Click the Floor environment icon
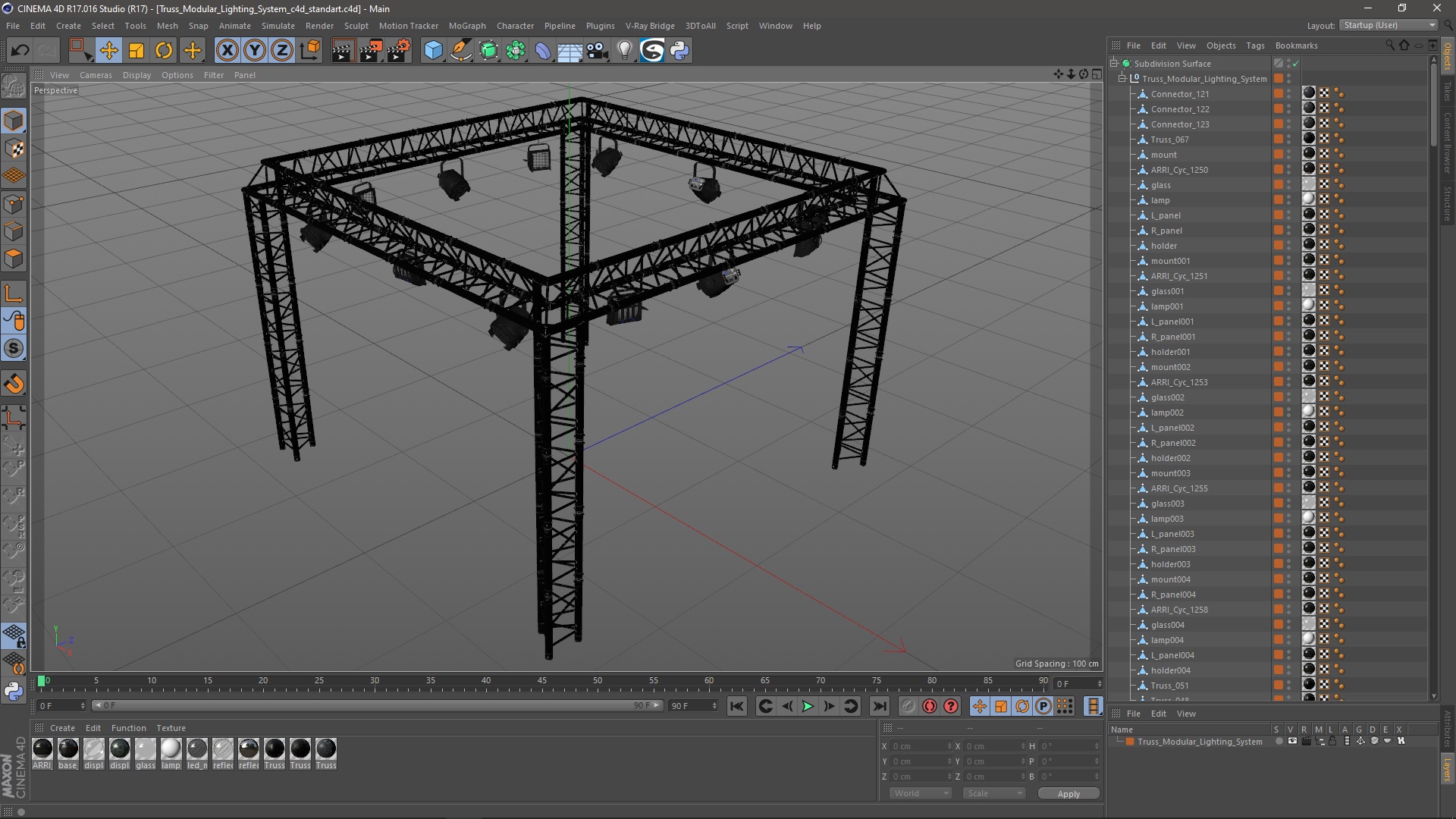Screen dimensions: 1456x819 tap(570, 51)
